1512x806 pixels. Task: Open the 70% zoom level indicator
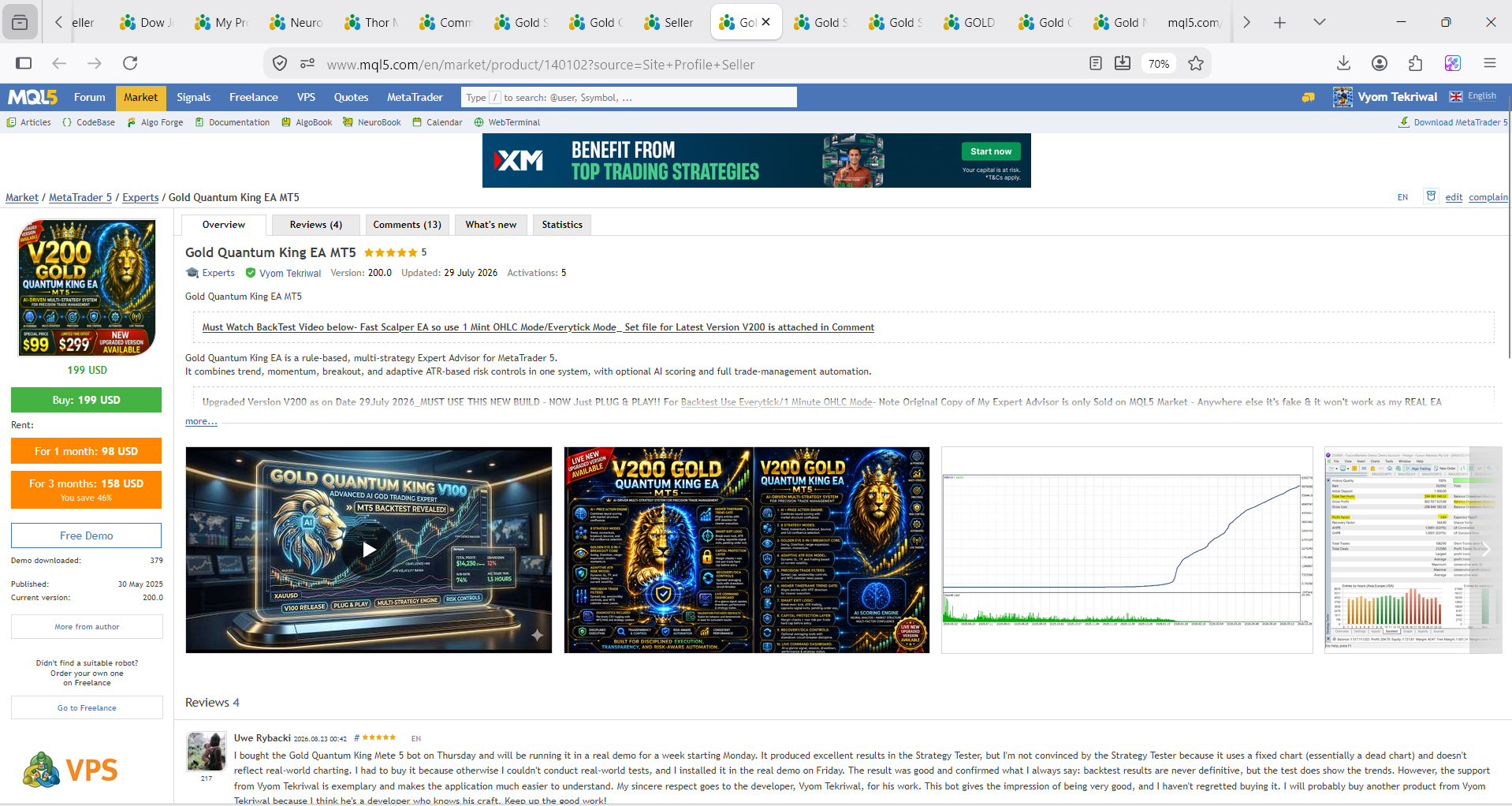point(1158,64)
